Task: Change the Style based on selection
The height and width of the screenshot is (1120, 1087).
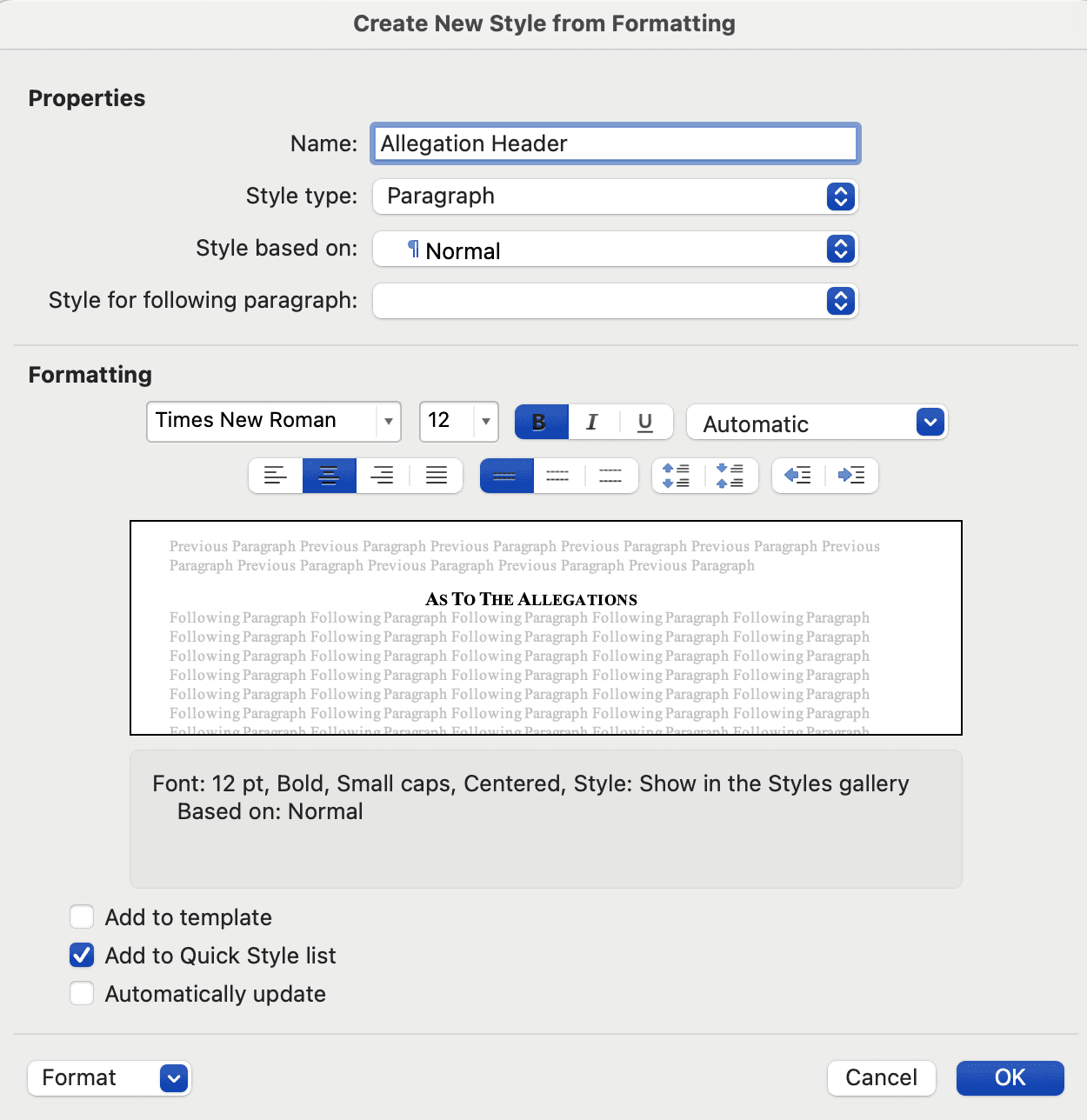Action: [839, 250]
